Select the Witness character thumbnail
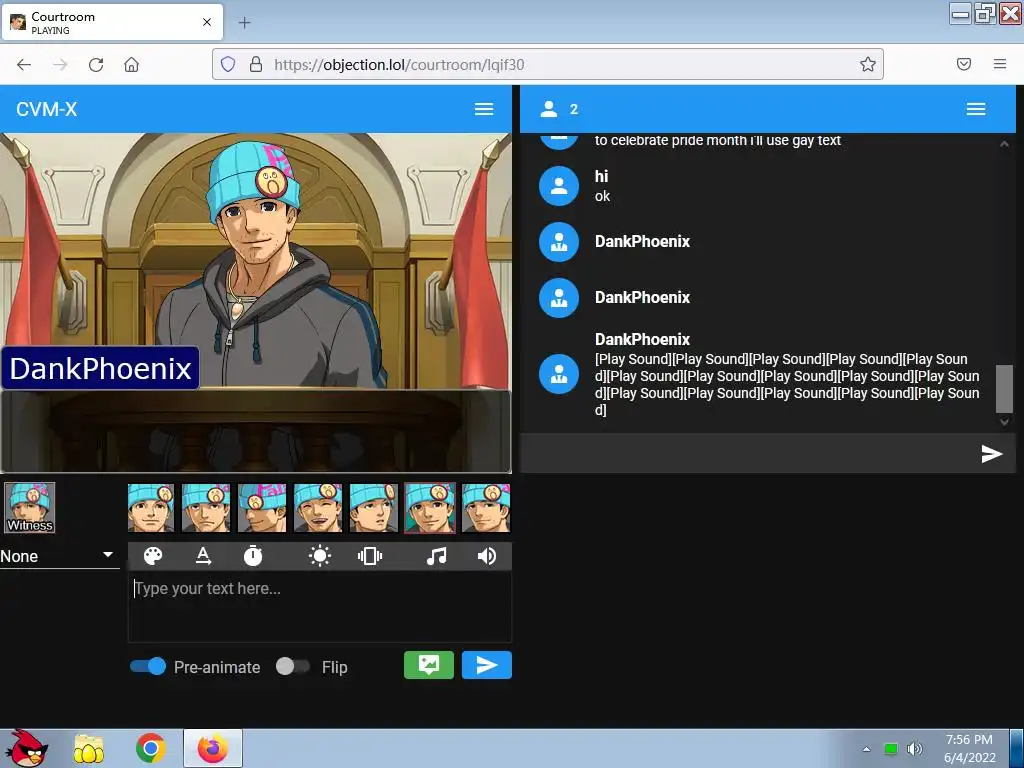The image size is (1024, 768). click(29, 508)
